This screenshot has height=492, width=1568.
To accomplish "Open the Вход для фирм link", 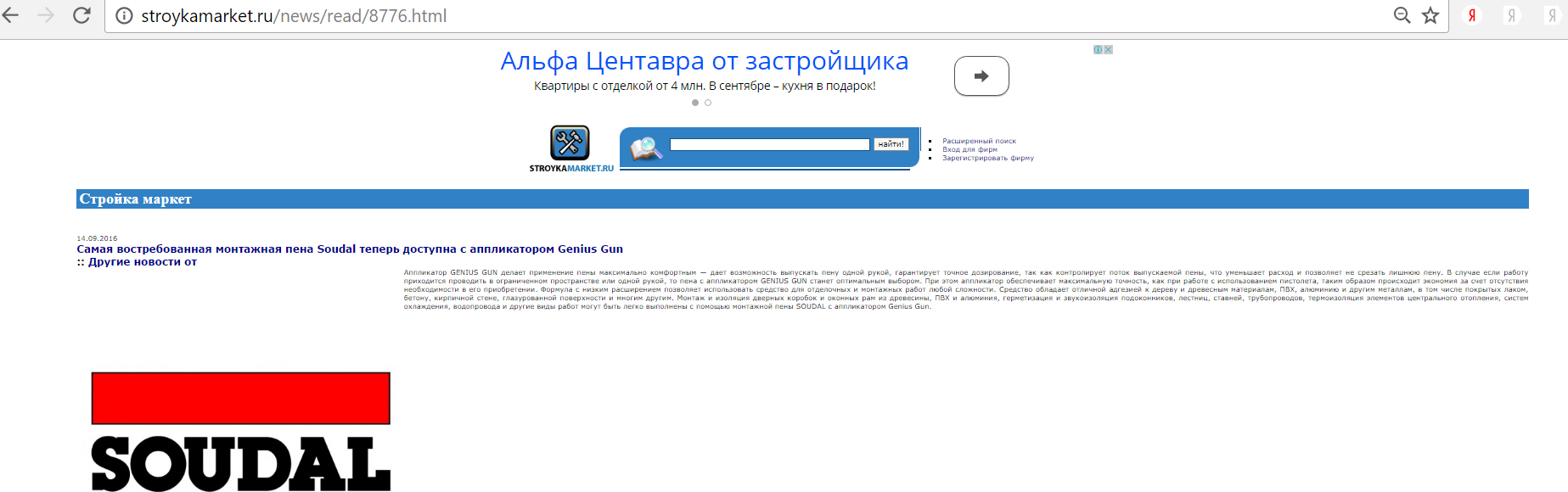I will (x=969, y=149).
